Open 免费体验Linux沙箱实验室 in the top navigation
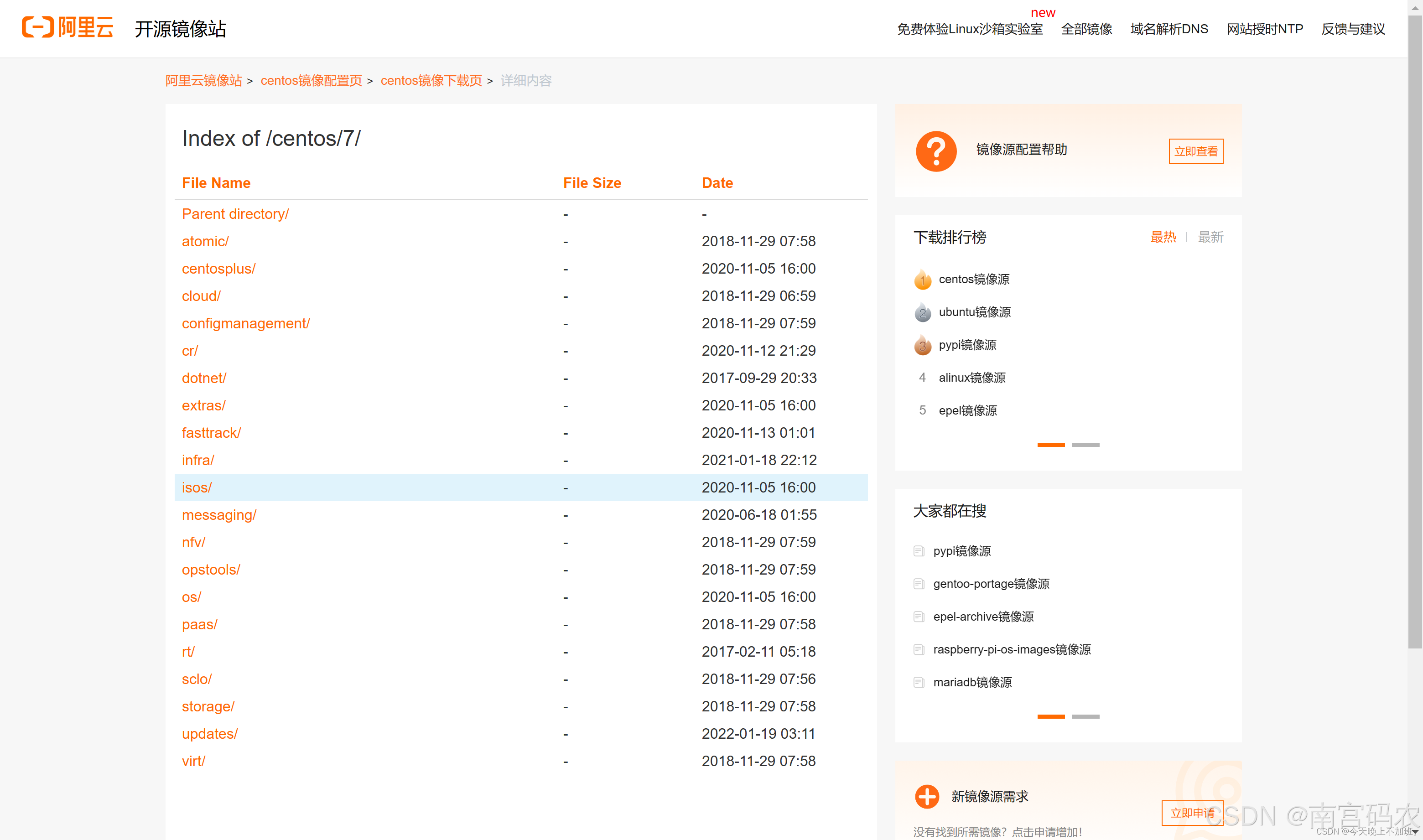 (x=969, y=29)
